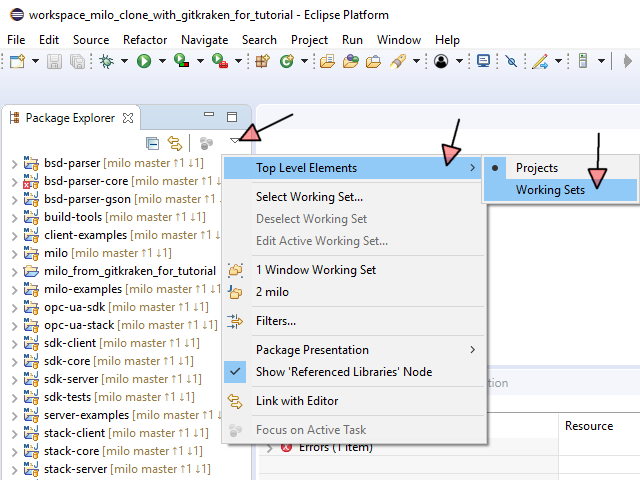This screenshot has width=640, height=480.
Task: Click the Save All toolbar icon
Action: click(x=77, y=61)
